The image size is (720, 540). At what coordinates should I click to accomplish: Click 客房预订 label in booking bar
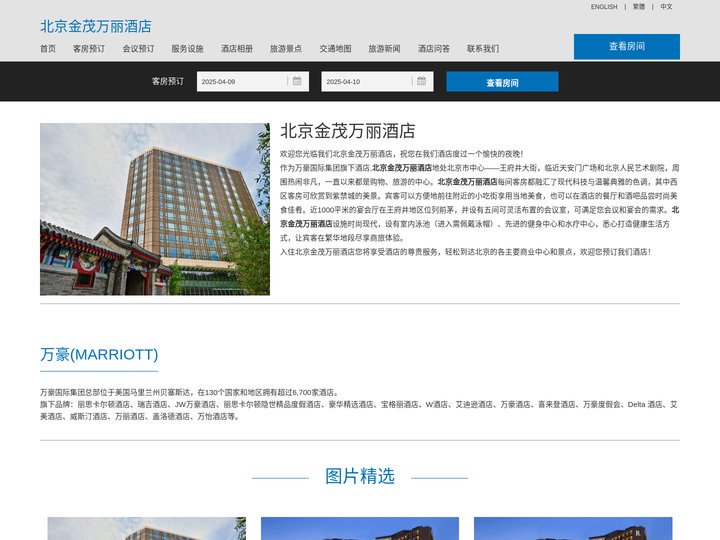point(168,81)
